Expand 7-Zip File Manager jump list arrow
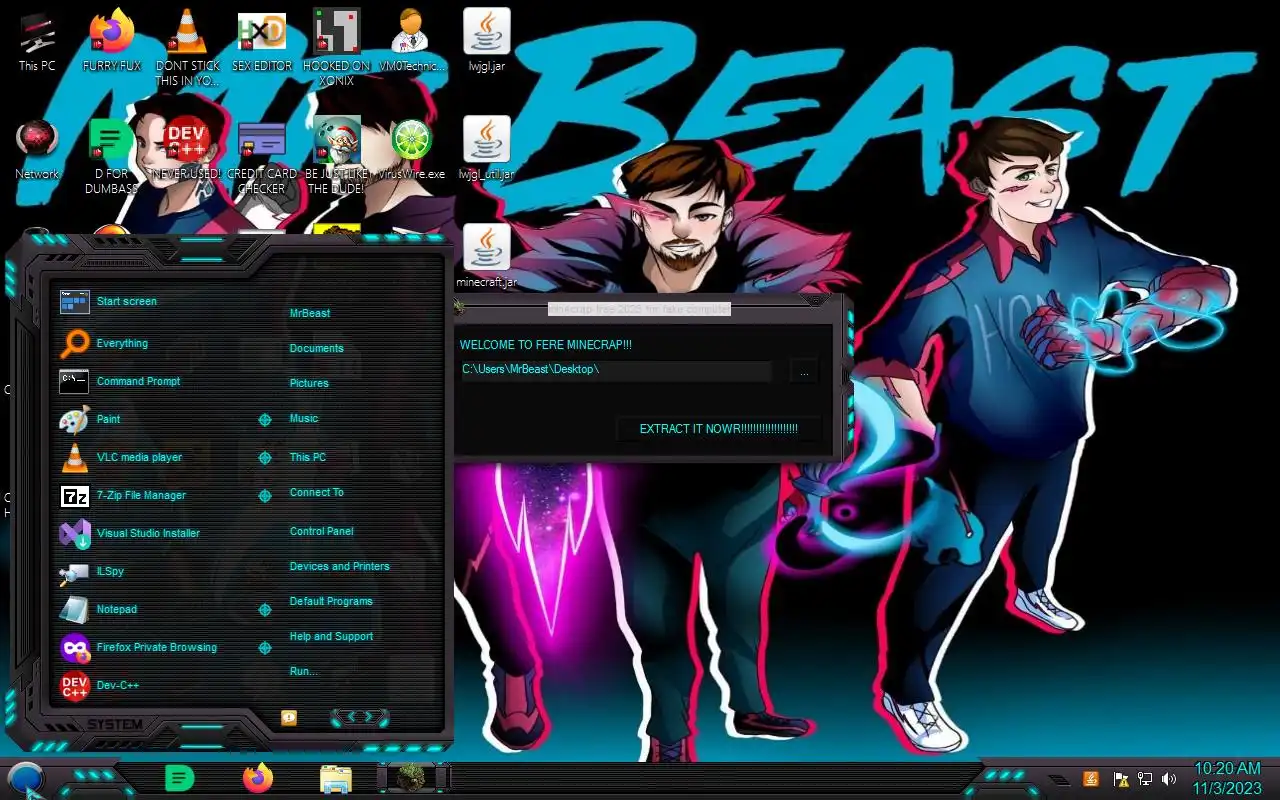 click(265, 496)
